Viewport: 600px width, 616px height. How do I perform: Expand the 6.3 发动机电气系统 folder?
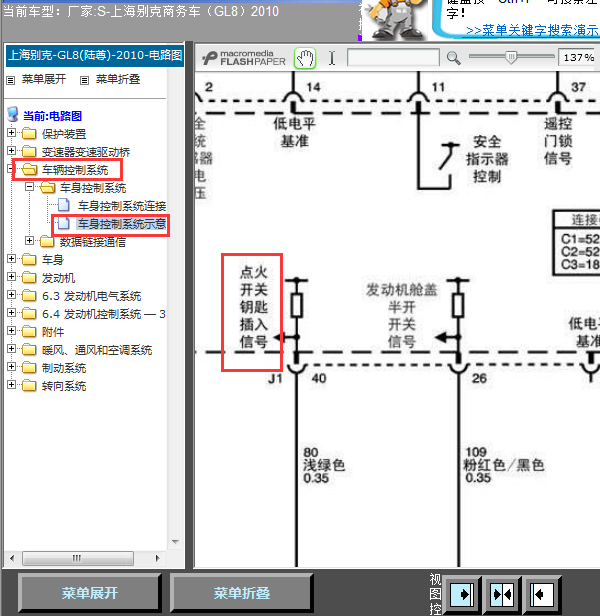click(11, 295)
